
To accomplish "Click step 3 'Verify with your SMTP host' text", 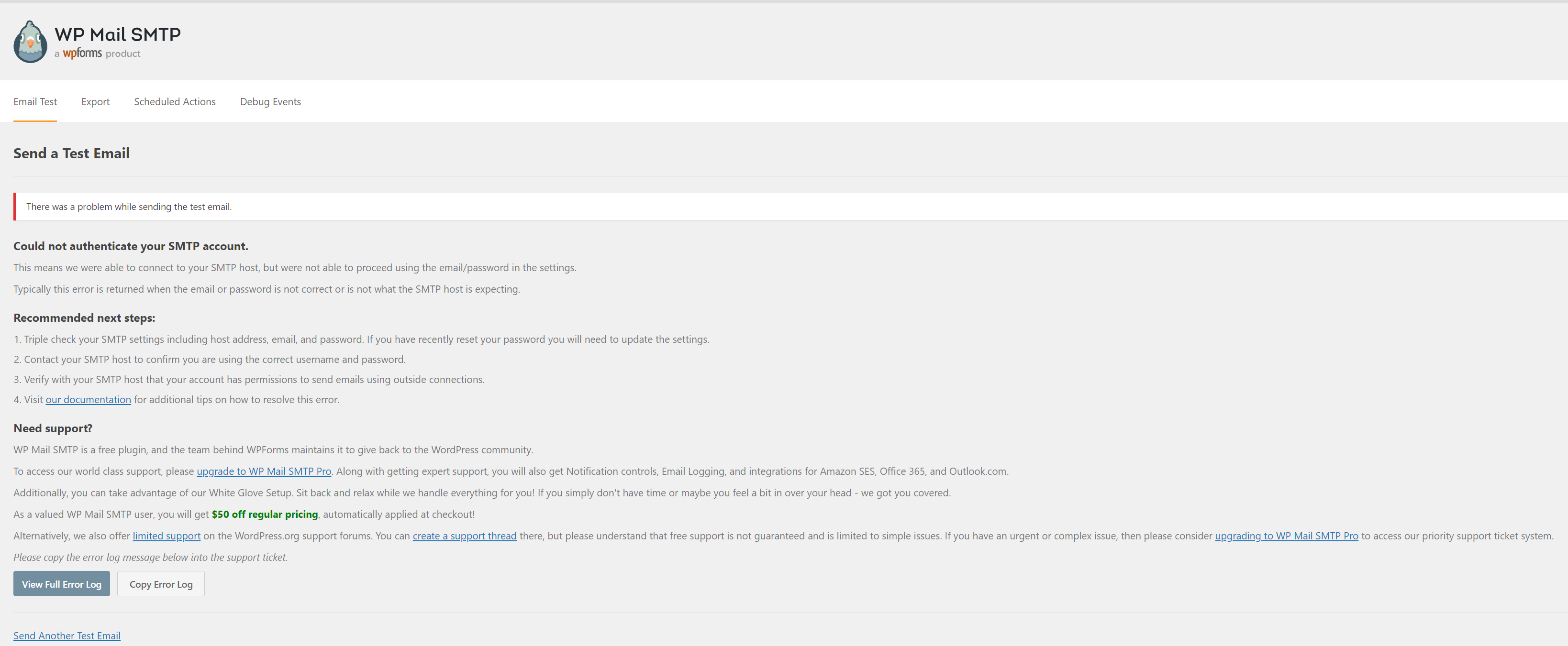I will click(249, 380).
